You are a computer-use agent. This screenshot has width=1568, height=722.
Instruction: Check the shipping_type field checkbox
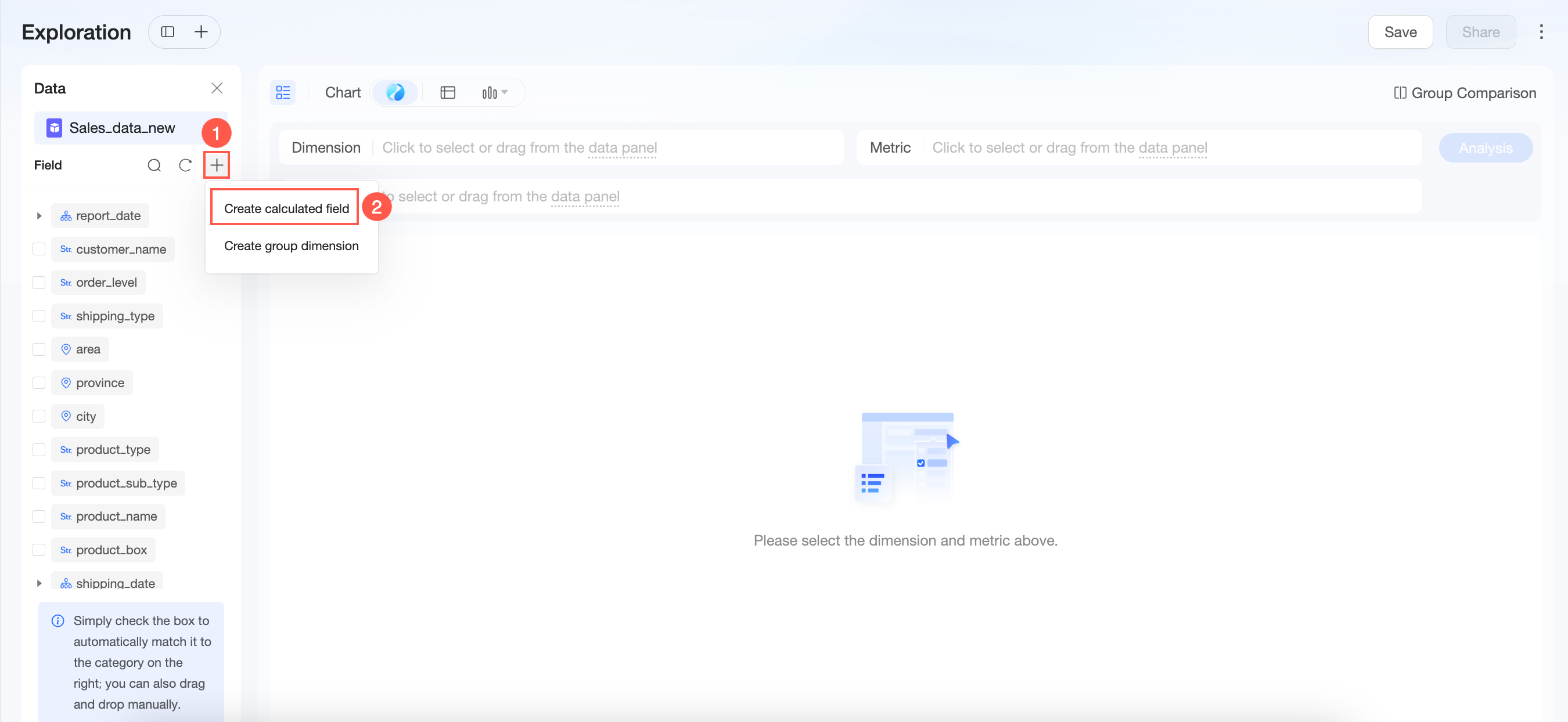[x=39, y=316]
